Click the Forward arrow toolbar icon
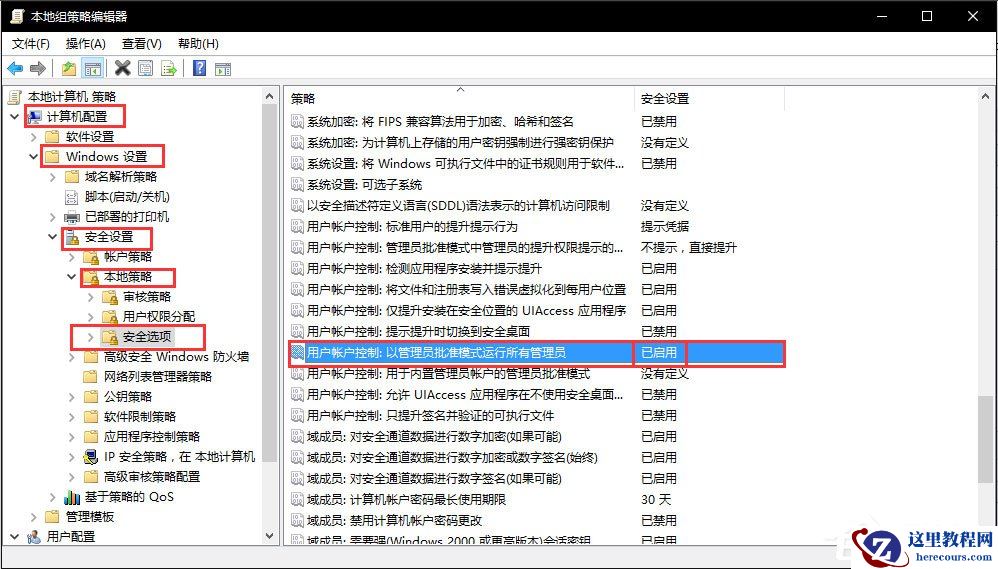Screen dimensions: 998x569 click(x=38, y=68)
